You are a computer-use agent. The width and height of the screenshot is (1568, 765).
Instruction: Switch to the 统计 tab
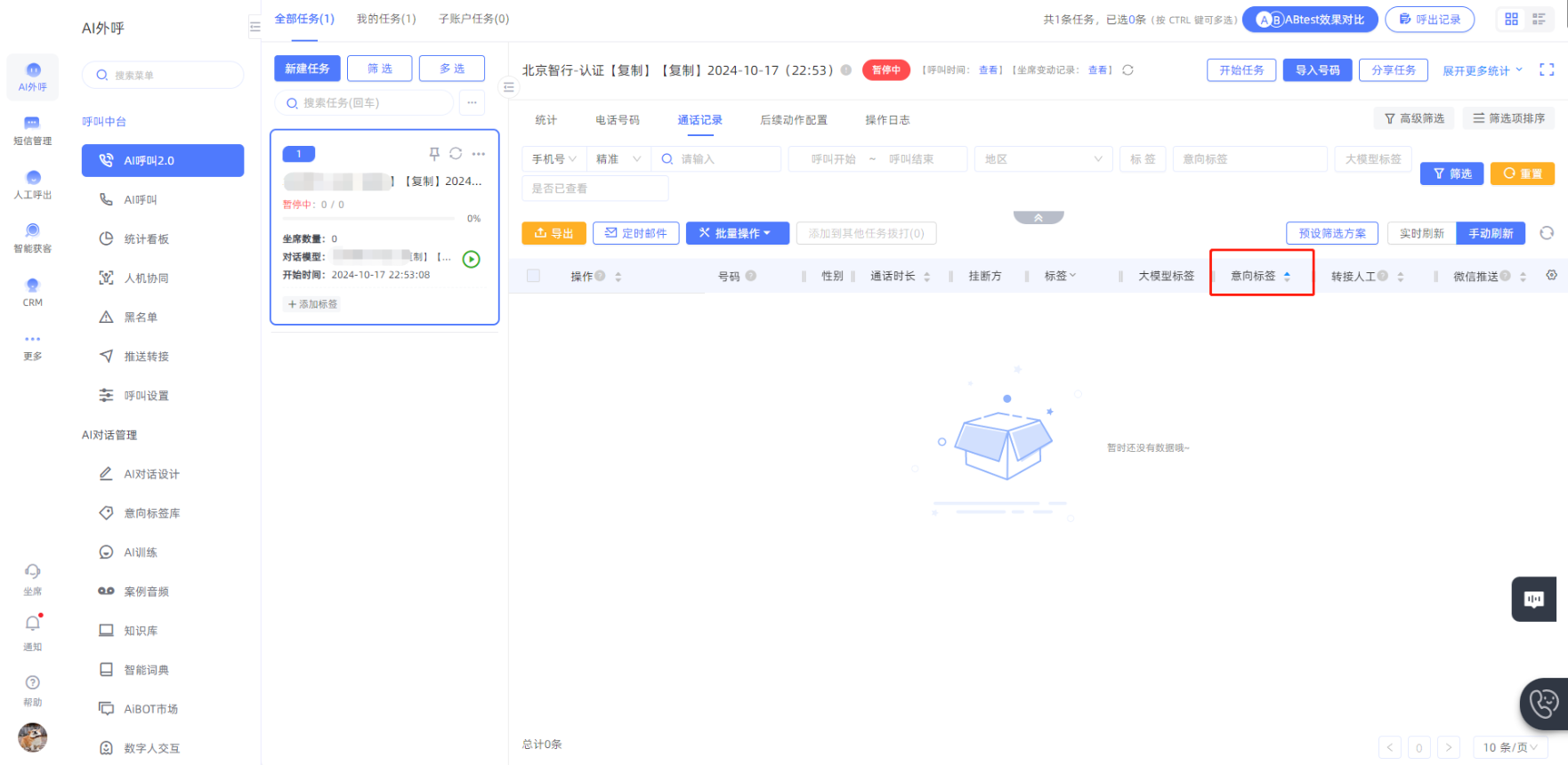(x=546, y=120)
